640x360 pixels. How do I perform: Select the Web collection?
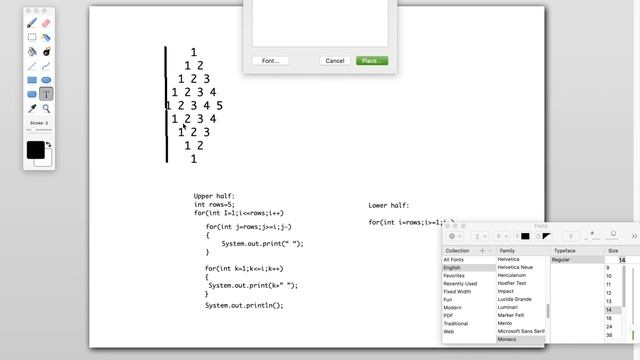(469, 331)
